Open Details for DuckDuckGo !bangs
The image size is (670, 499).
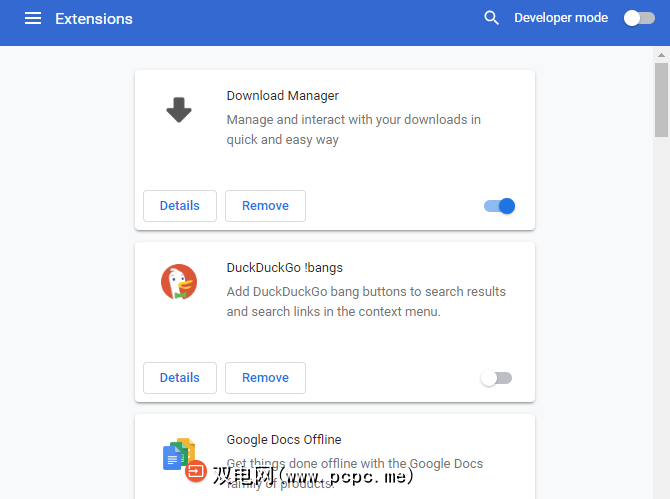click(180, 378)
